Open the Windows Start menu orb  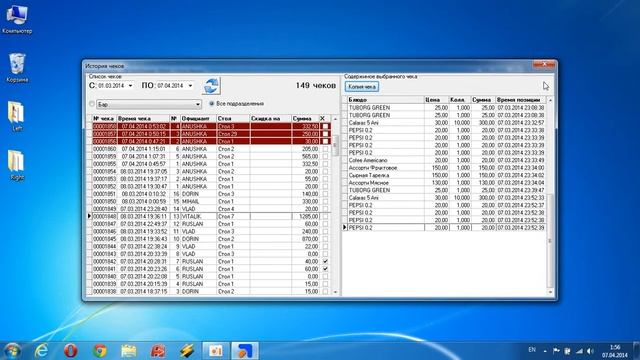(x=12, y=350)
